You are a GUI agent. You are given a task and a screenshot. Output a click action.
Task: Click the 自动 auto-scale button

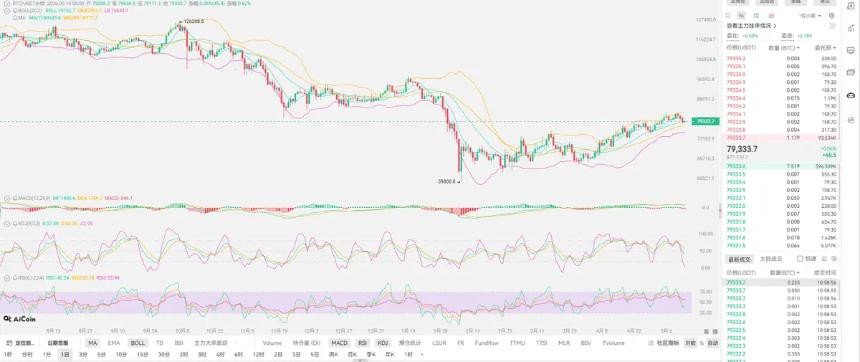point(712,343)
